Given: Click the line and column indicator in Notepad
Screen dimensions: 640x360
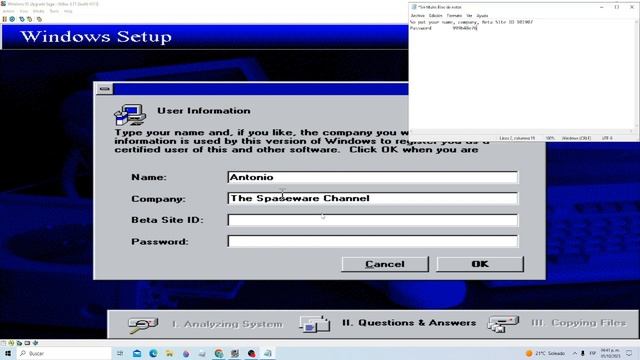Looking at the screenshot, I should [517, 138].
